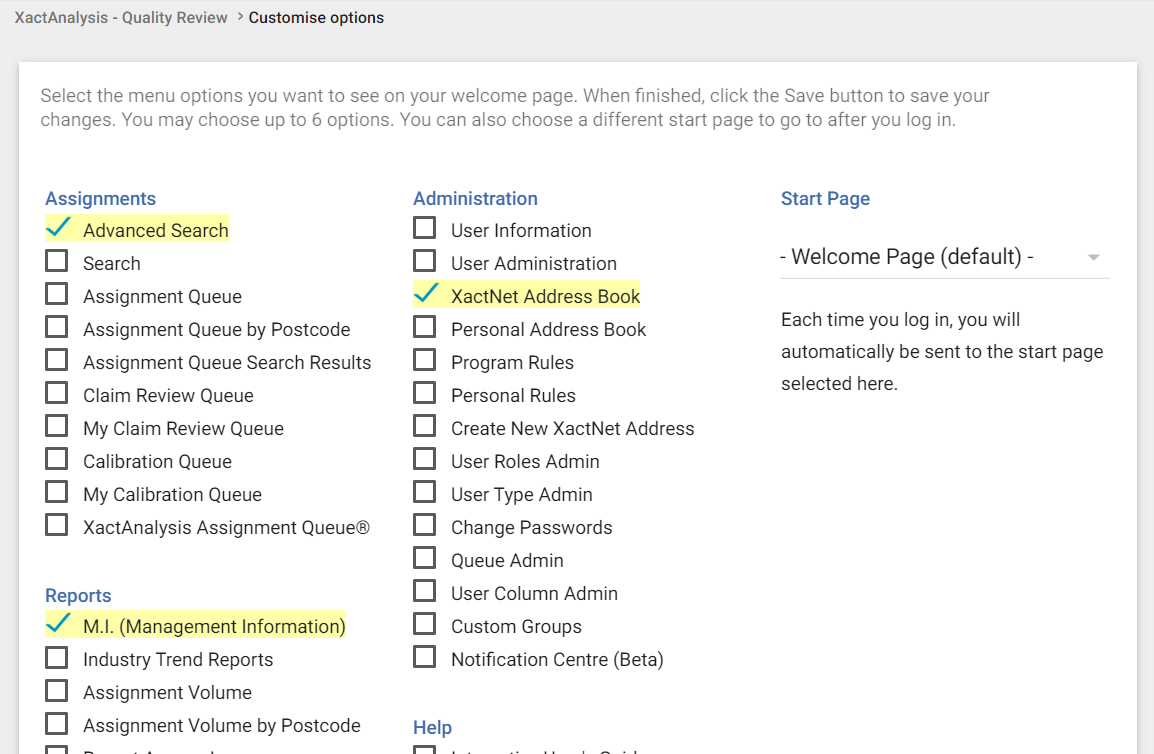
Task: Uncheck the XactNet Address Book option
Action: [426, 294]
